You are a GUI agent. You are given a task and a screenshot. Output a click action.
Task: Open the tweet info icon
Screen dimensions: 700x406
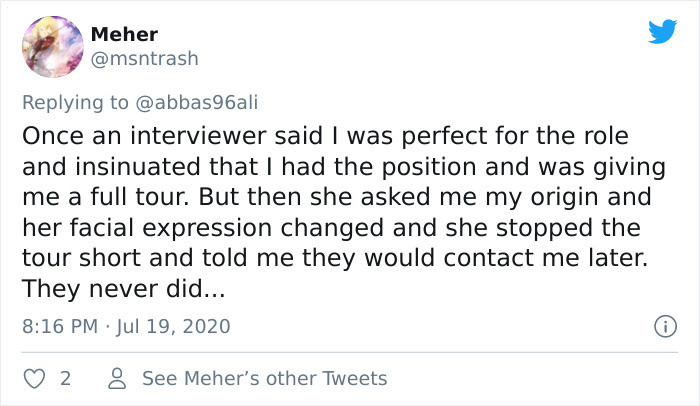662,326
